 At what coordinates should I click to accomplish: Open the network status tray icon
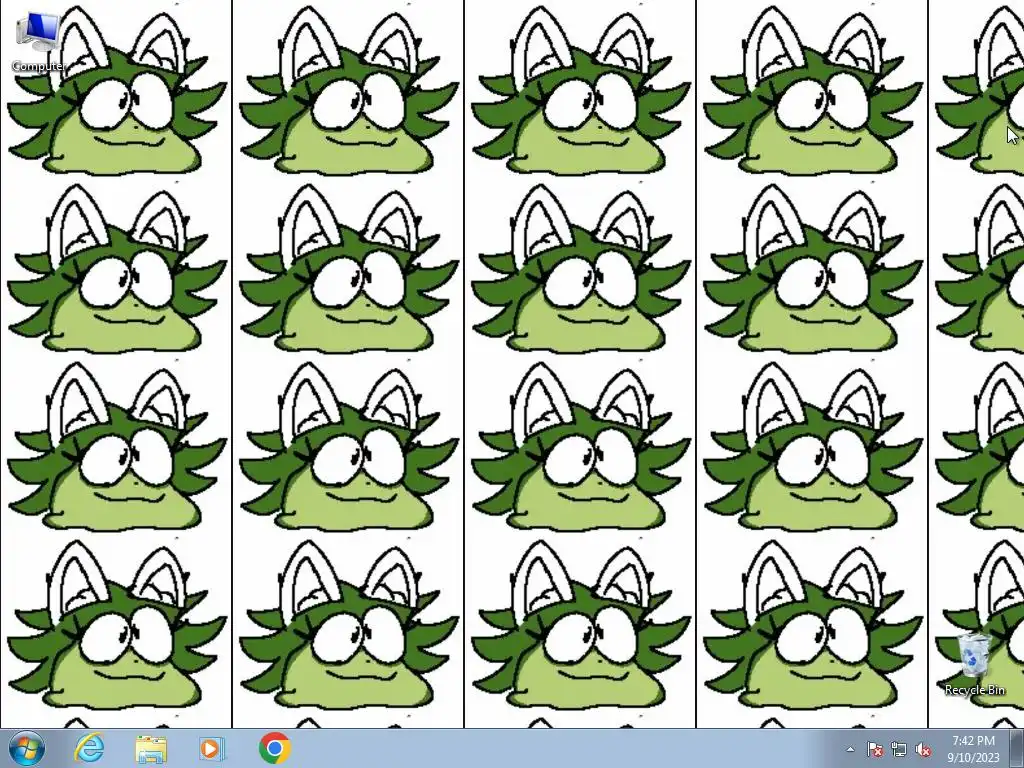899,749
